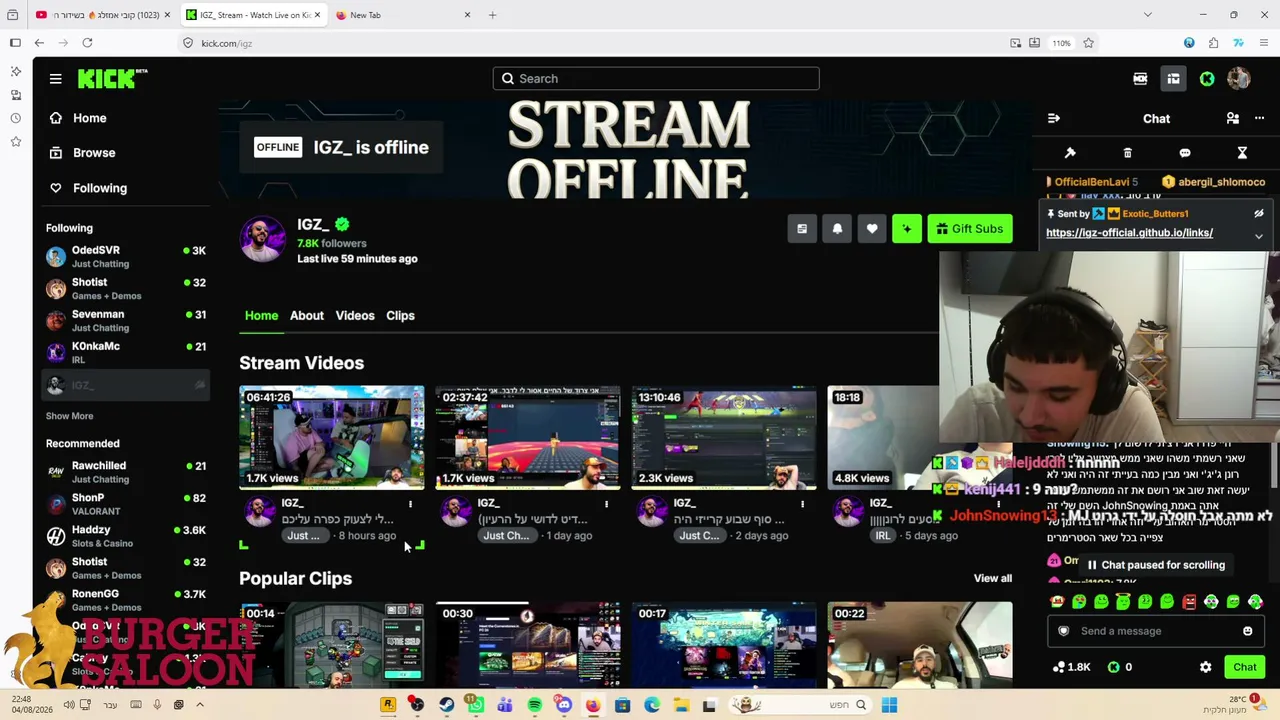Click the red angry emote in quick emotes
This screenshot has height=720, width=1280.
(1189, 602)
